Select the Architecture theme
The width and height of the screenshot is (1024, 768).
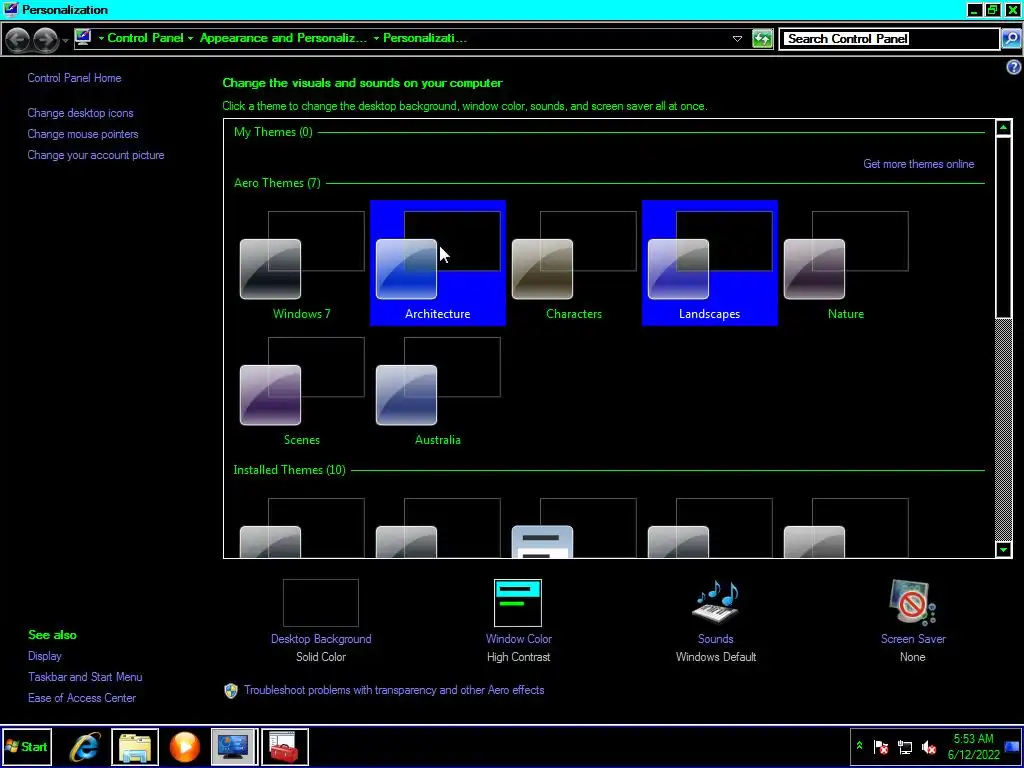click(x=438, y=263)
